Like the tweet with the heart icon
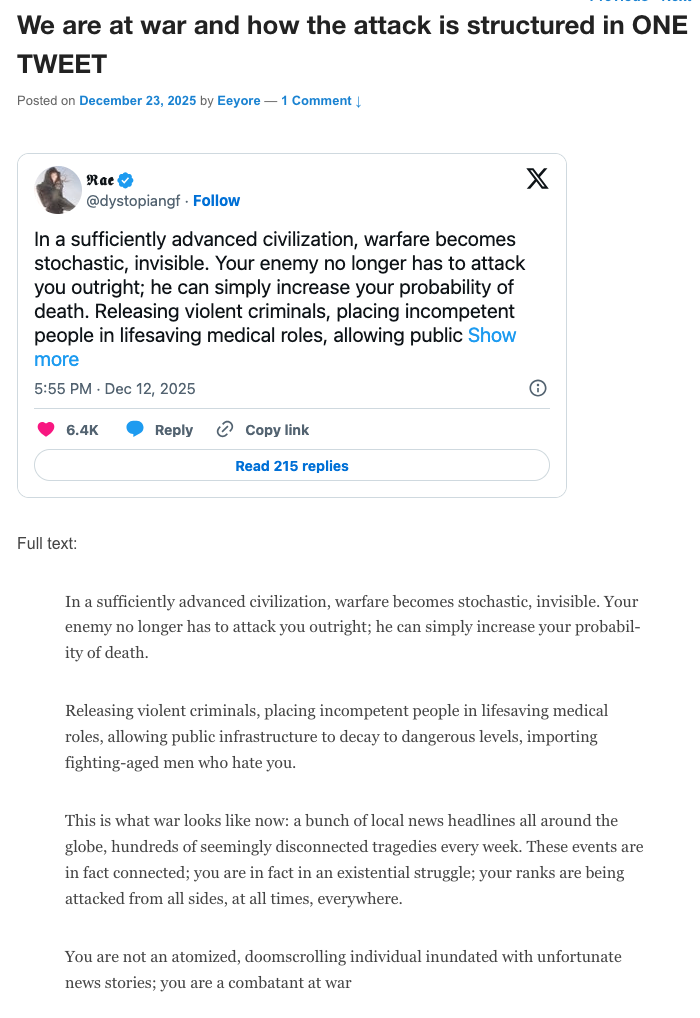Screen dimensions: 700x1018 (45, 429)
